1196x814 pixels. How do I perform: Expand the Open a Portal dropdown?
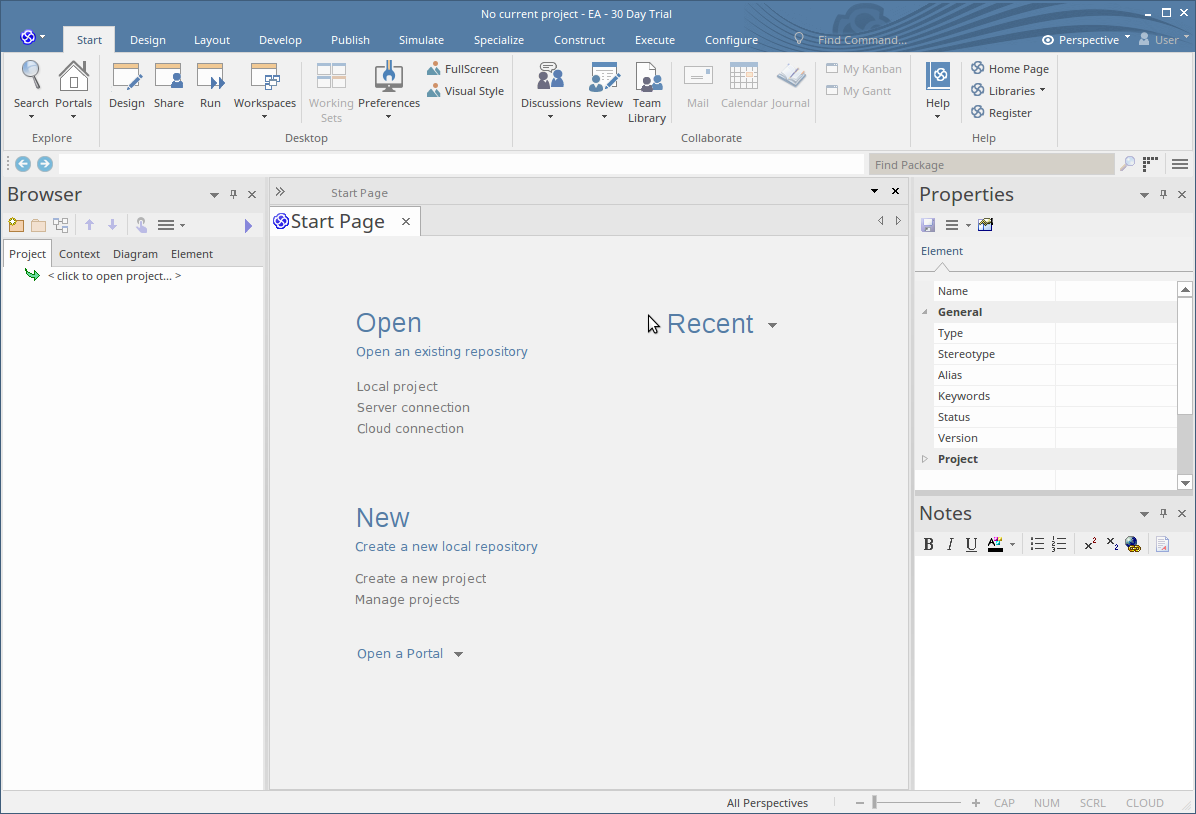458,653
